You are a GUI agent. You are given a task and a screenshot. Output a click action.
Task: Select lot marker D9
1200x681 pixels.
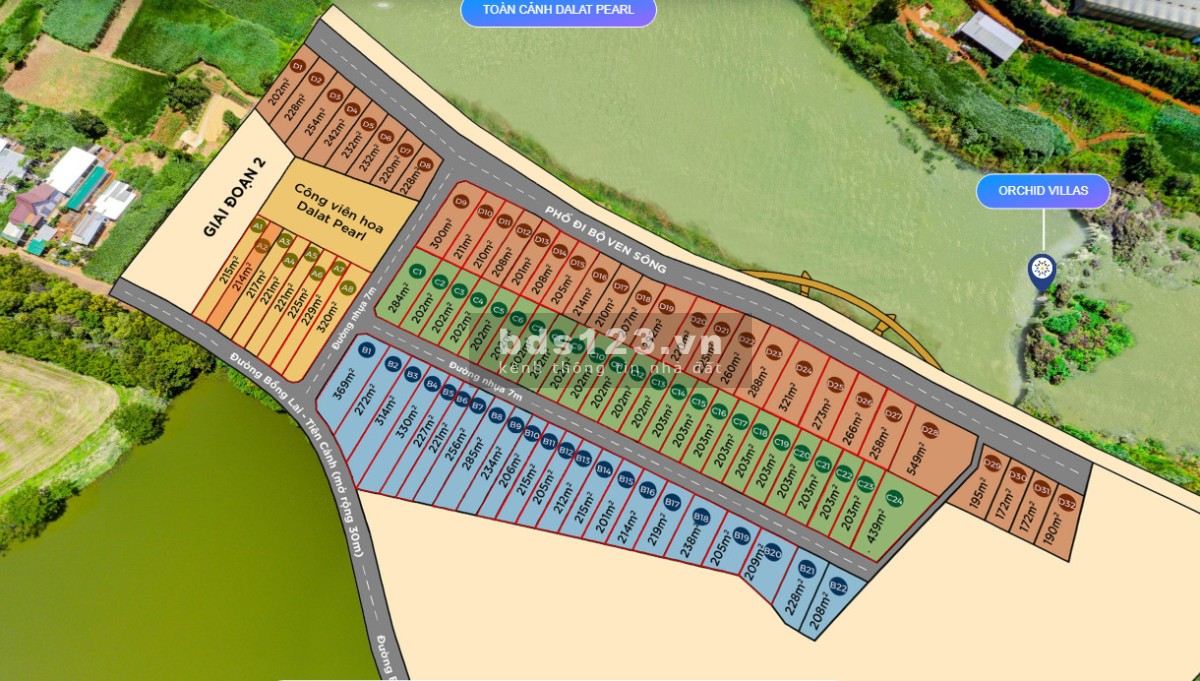click(x=461, y=201)
